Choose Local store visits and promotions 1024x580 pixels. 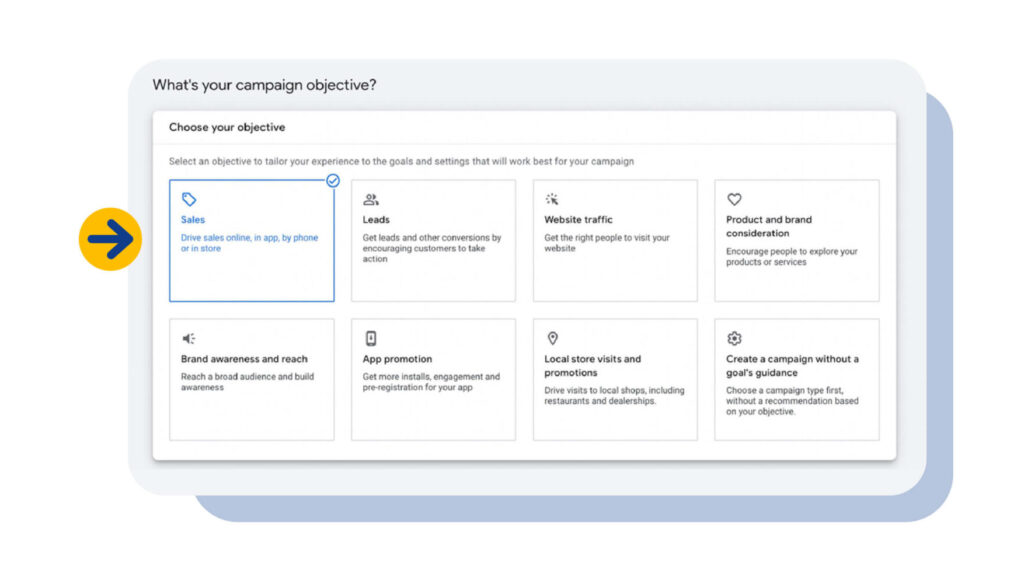pyautogui.click(x=615, y=379)
